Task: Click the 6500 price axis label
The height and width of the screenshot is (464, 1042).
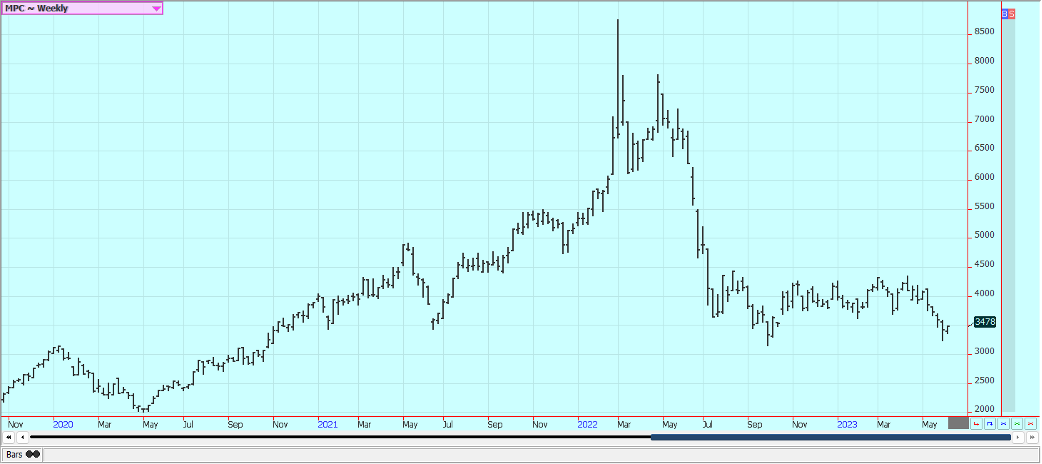Action: coord(984,148)
